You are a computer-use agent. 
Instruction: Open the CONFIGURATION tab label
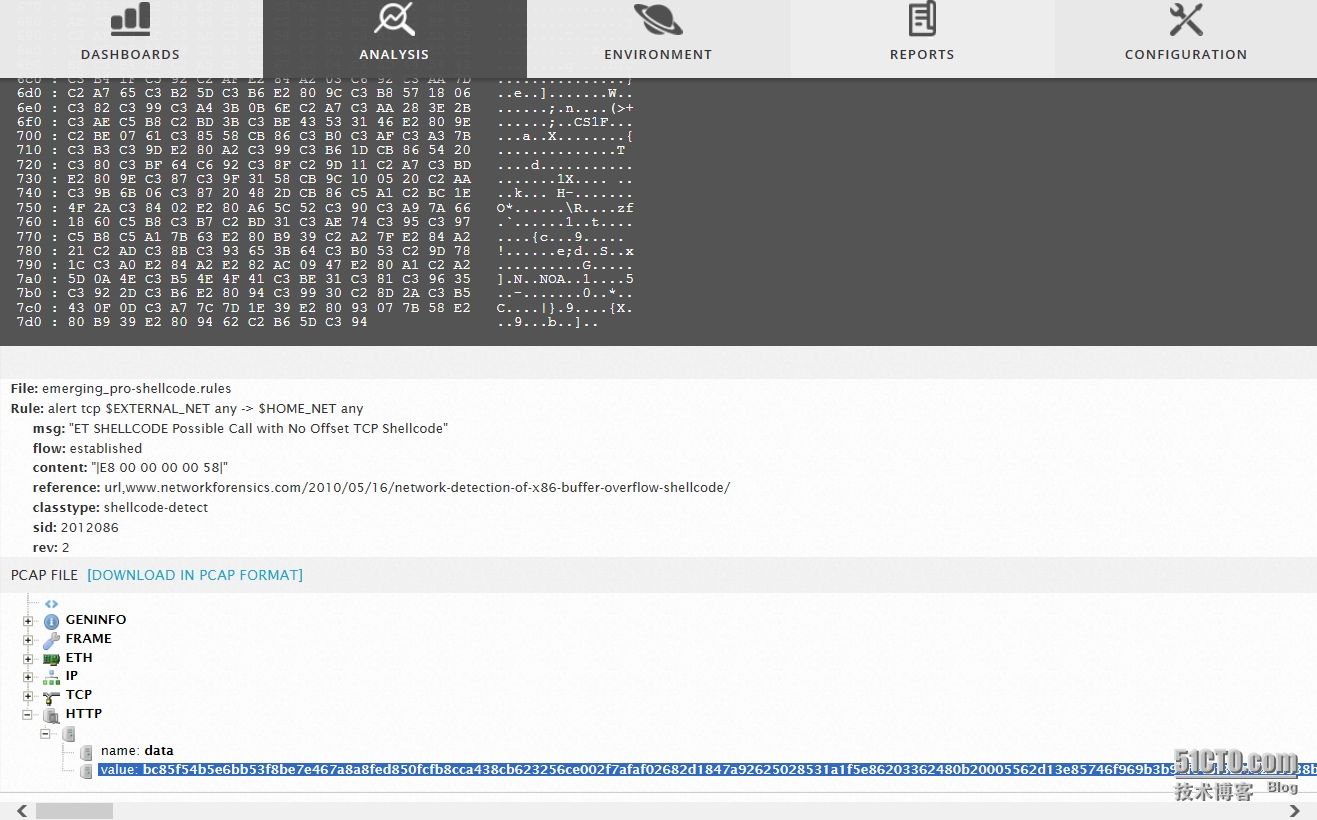point(1186,55)
